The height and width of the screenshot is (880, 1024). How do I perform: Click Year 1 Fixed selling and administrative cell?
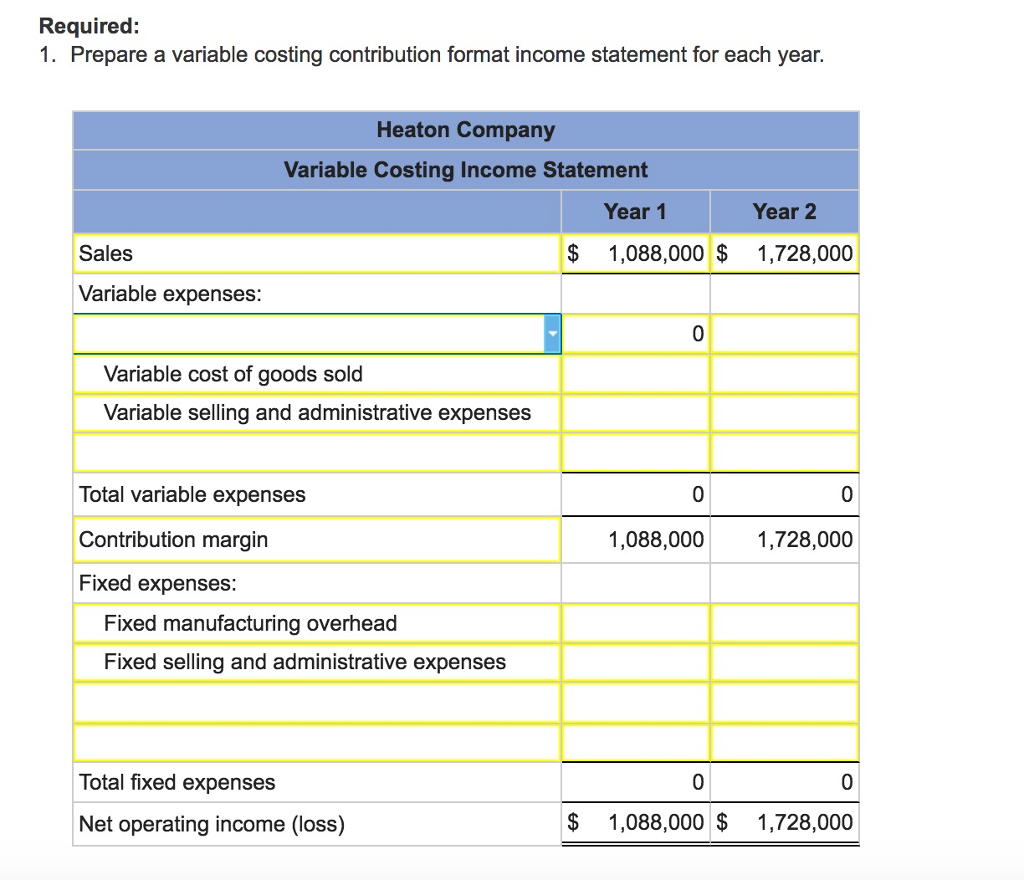[635, 663]
